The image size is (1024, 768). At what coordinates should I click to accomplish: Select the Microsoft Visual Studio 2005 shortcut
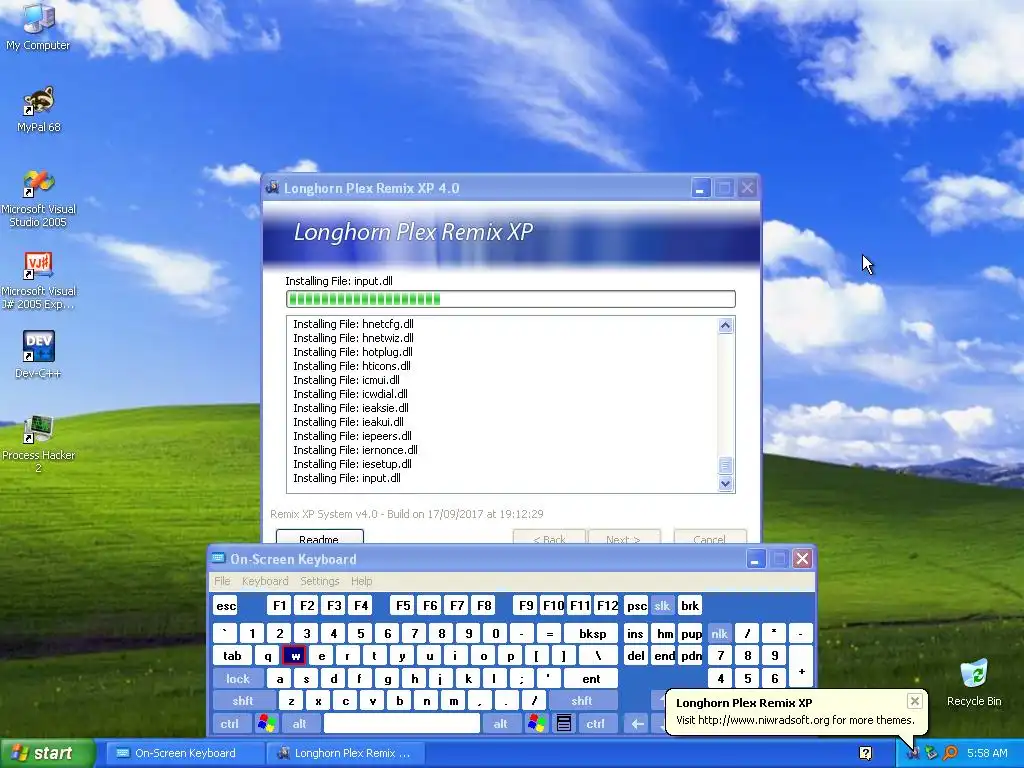[x=39, y=198]
